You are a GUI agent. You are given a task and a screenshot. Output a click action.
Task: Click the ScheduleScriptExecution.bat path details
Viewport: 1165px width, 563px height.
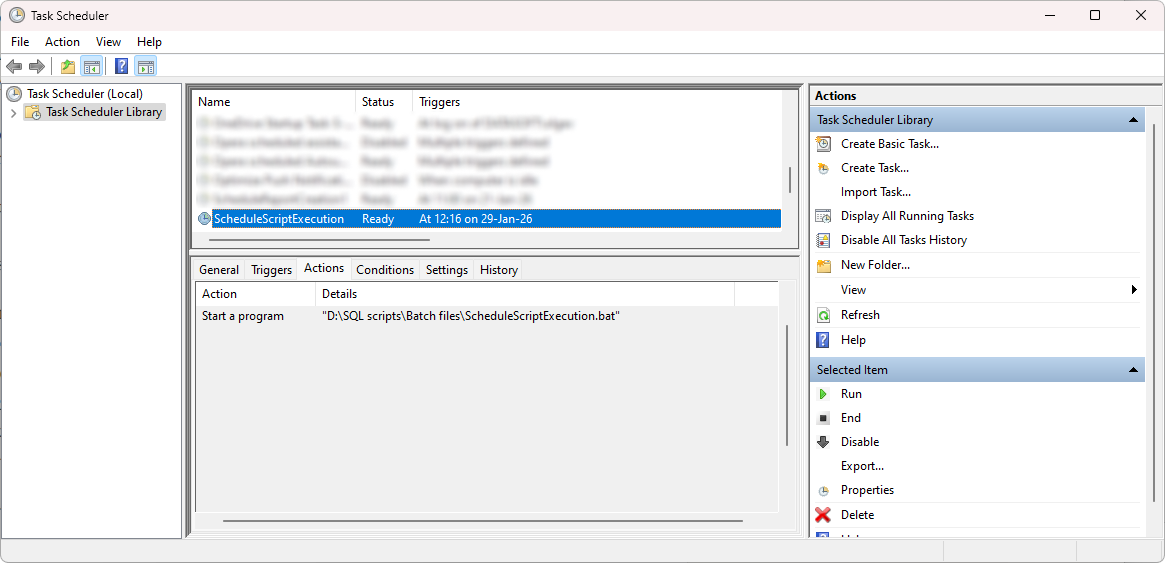471,316
